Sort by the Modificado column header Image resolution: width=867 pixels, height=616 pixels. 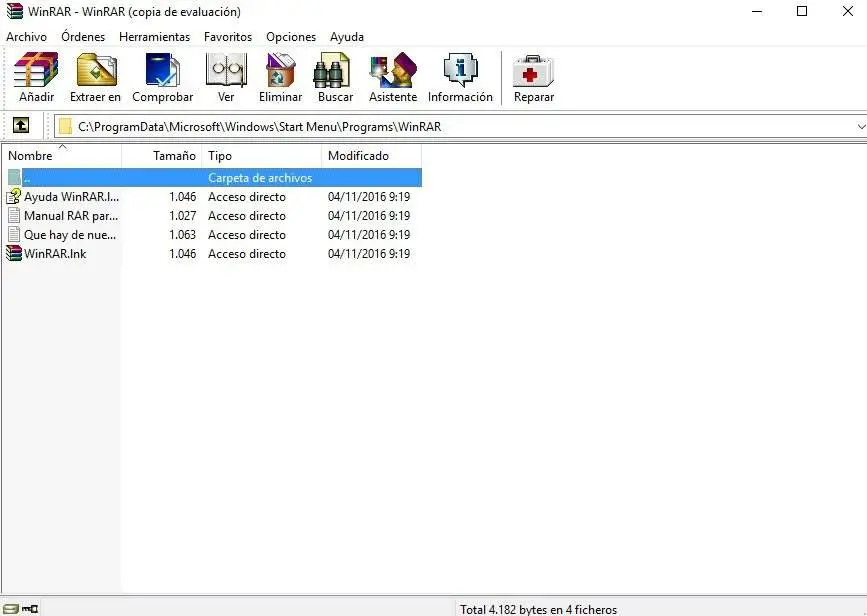372,155
